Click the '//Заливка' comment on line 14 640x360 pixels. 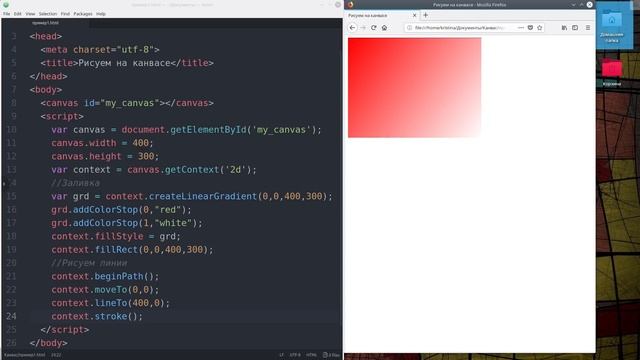click(x=76, y=183)
